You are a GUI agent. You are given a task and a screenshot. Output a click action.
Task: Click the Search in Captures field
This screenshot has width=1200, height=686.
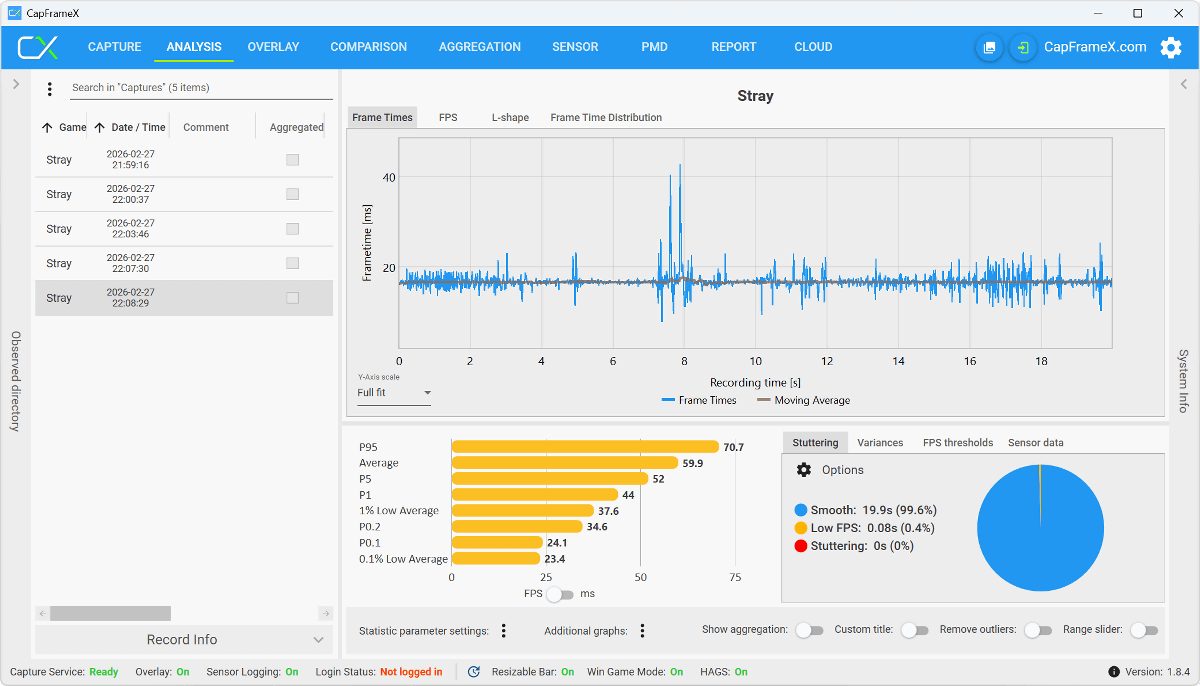(x=200, y=88)
